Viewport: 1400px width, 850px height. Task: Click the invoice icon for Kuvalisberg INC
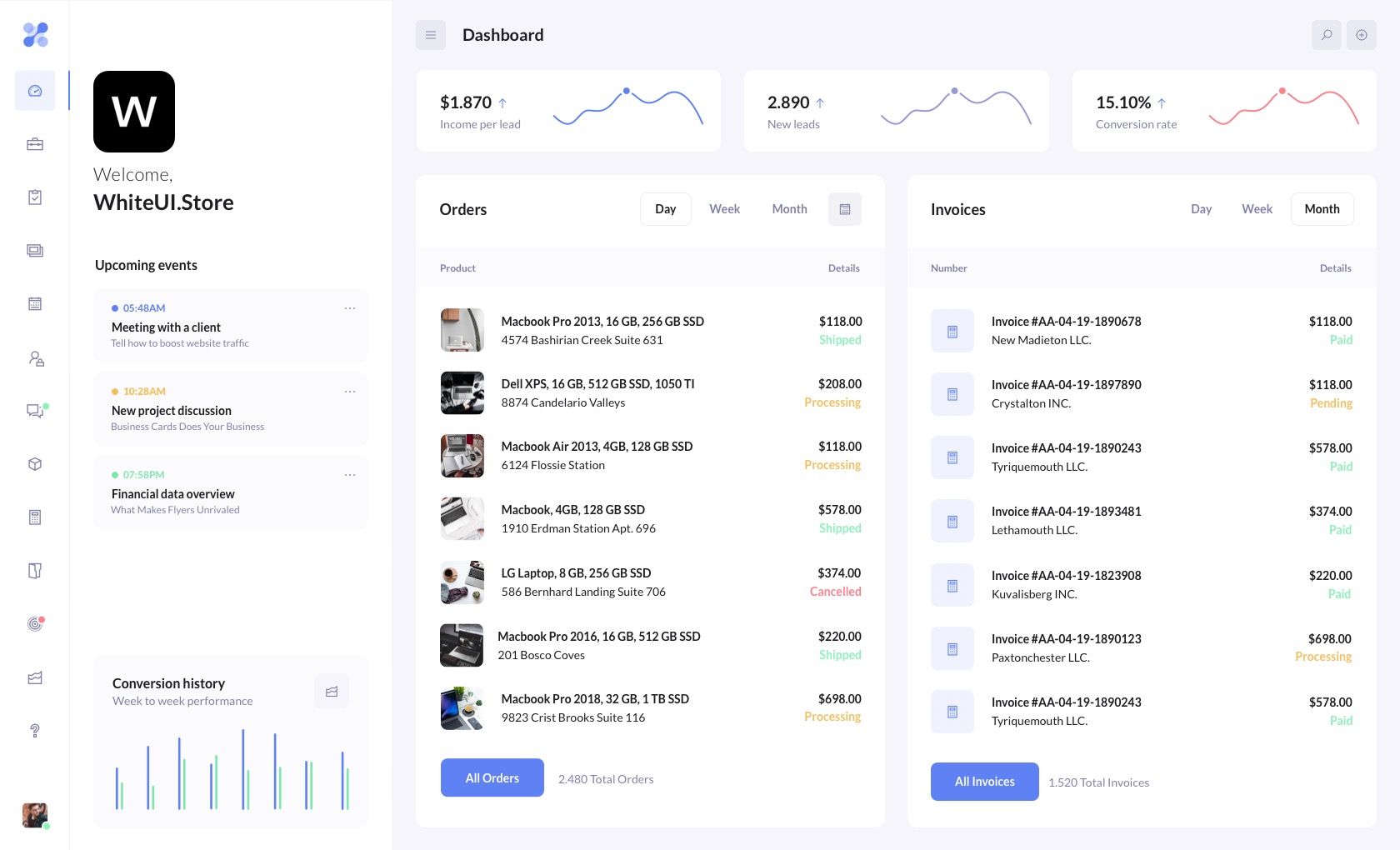pyautogui.click(x=952, y=585)
